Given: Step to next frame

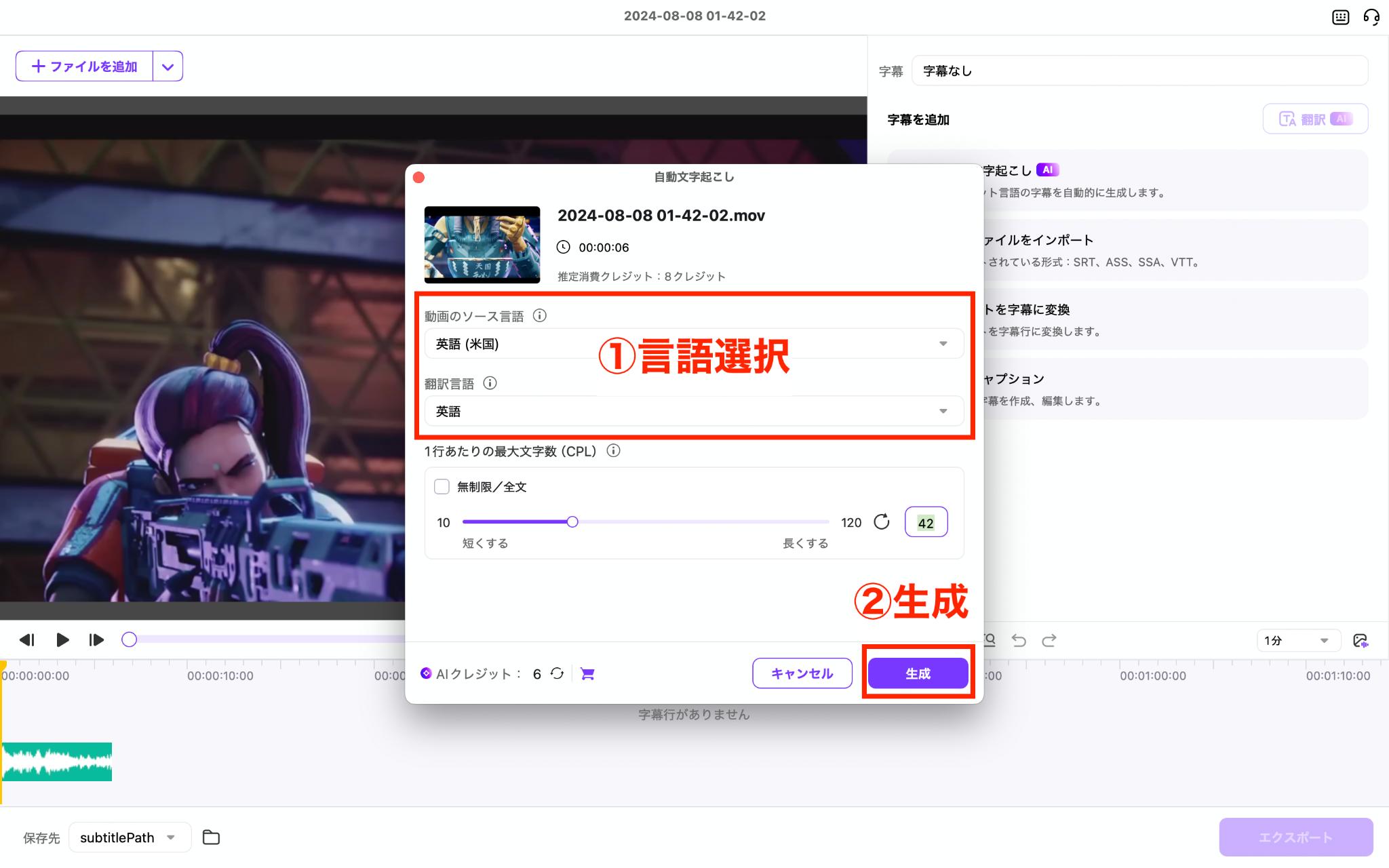Looking at the screenshot, I should pos(96,639).
